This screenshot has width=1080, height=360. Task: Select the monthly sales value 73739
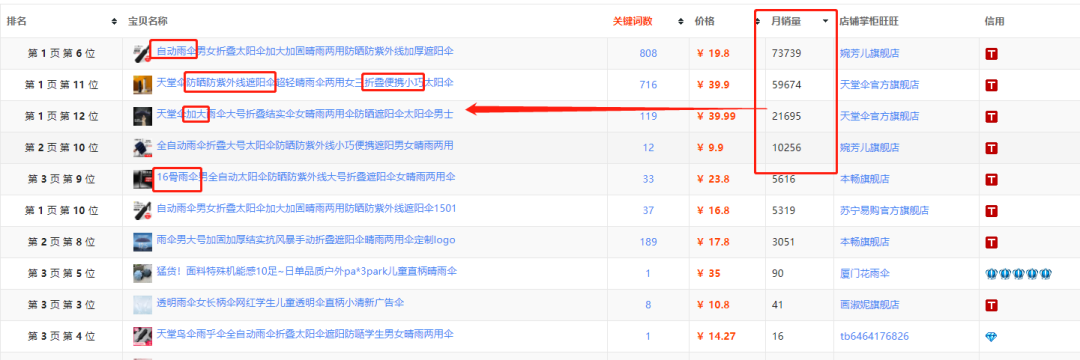(x=786, y=53)
